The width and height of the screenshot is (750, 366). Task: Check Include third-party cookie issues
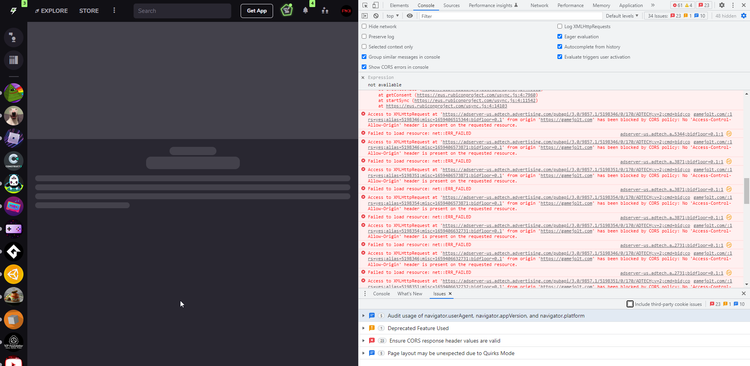pyautogui.click(x=630, y=304)
